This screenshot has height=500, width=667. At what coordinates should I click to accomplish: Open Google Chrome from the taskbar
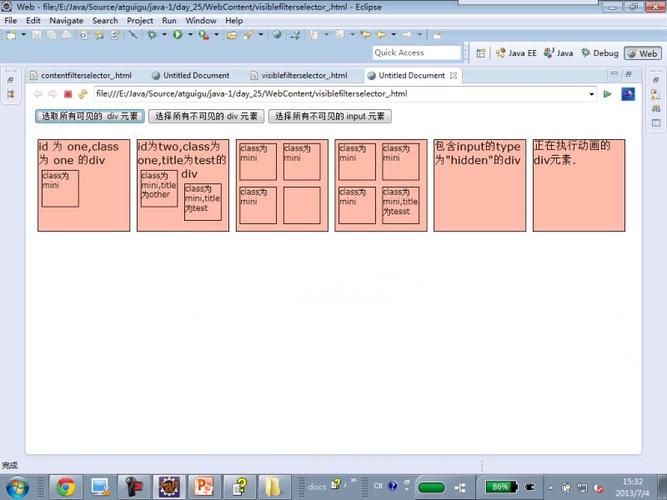(x=66, y=487)
